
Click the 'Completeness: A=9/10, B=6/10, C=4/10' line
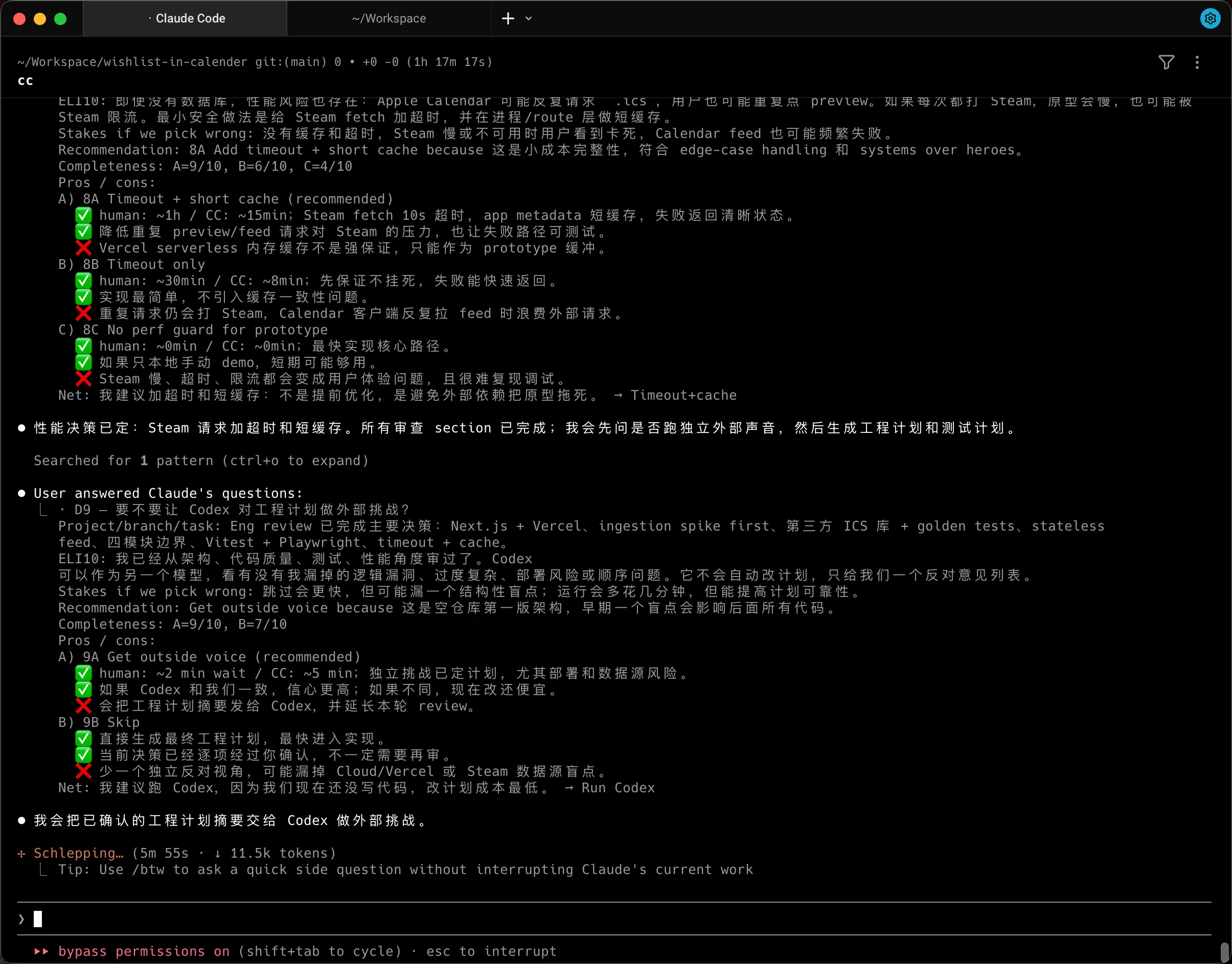[x=206, y=166]
